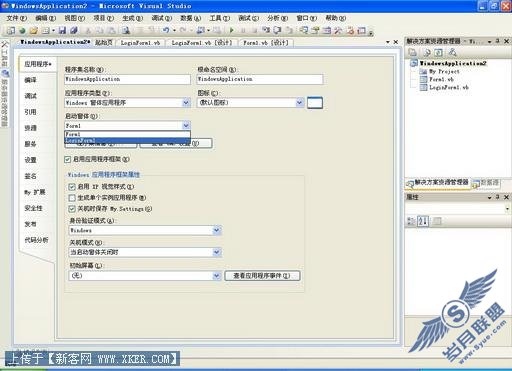Switch to the LoginForm1.vb code tab
The height and width of the screenshot is (371, 512).
tap(140, 43)
